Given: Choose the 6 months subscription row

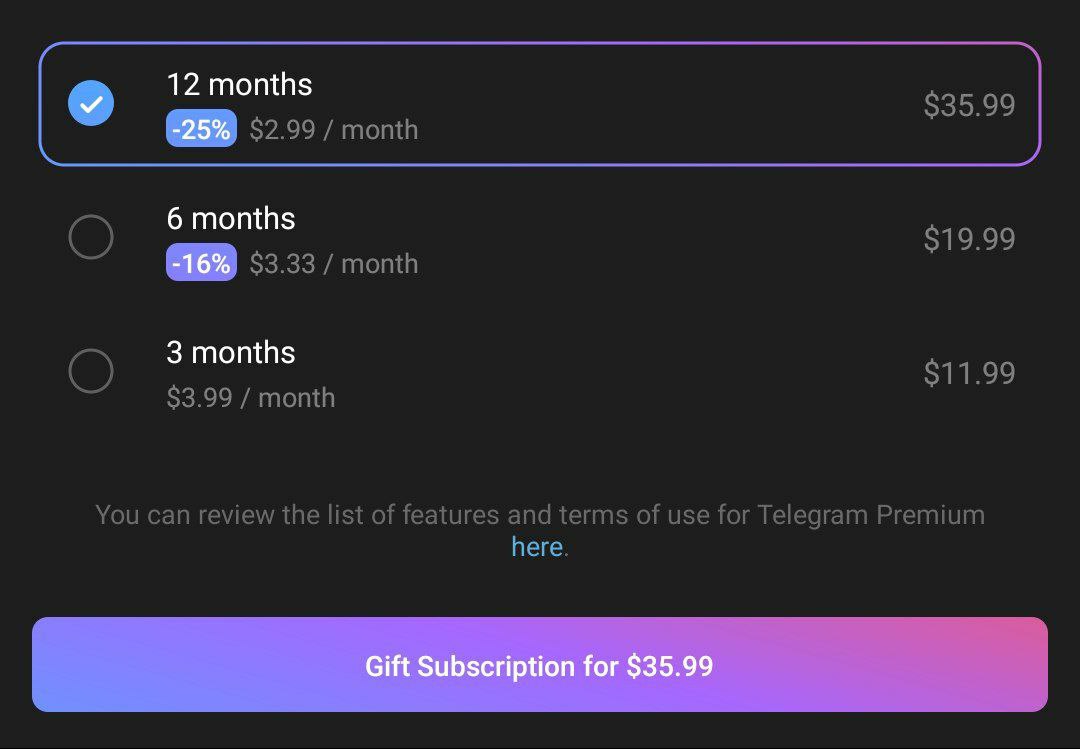Looking at the screenshot, I should click(x=600, y=239).
